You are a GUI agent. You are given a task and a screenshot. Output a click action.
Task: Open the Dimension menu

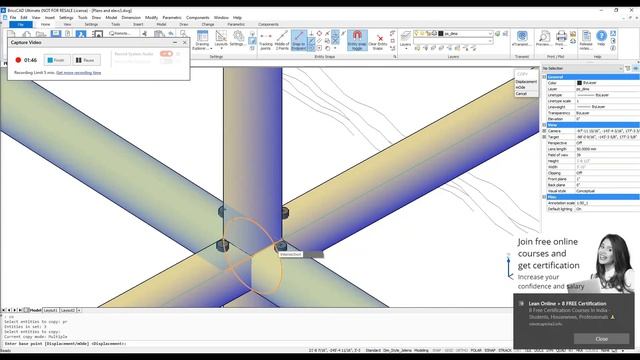tap(131, 18)
